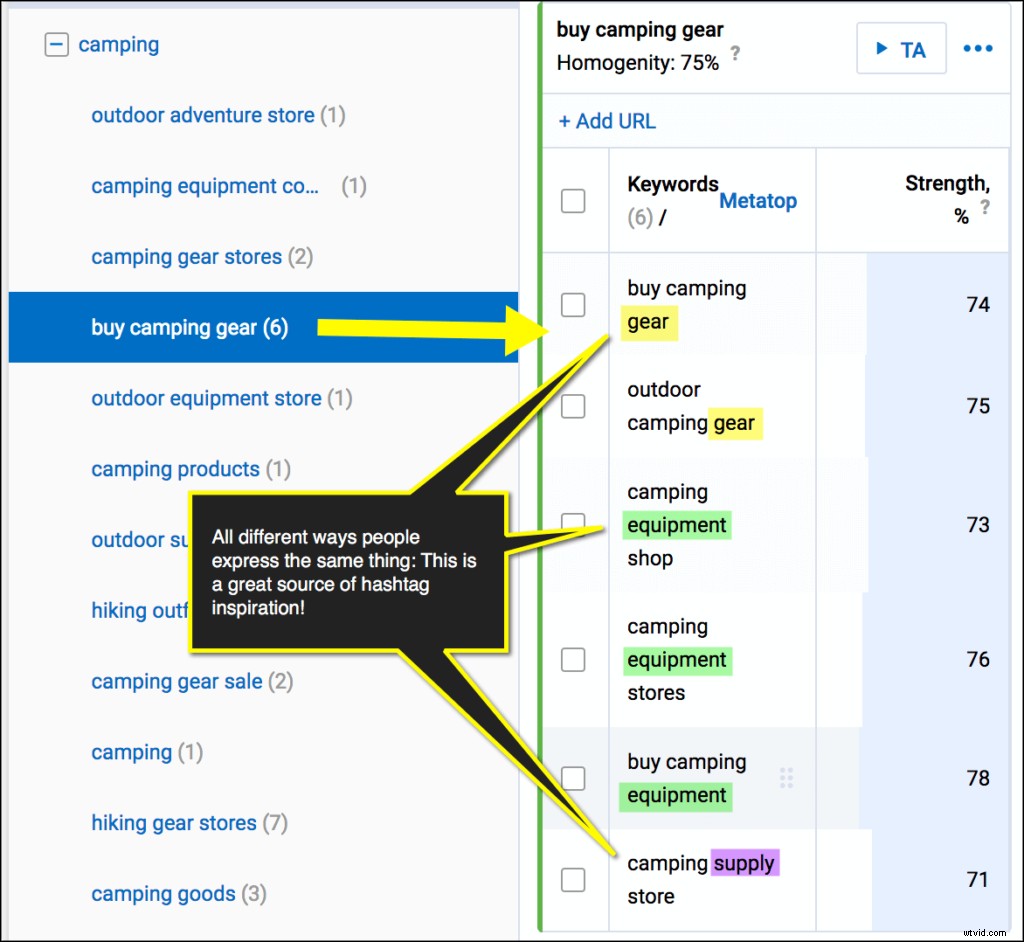Open the camping goods group
The height and width of the screenshot is (942, 1024).
pyautogui.click(x=163, y=894)
